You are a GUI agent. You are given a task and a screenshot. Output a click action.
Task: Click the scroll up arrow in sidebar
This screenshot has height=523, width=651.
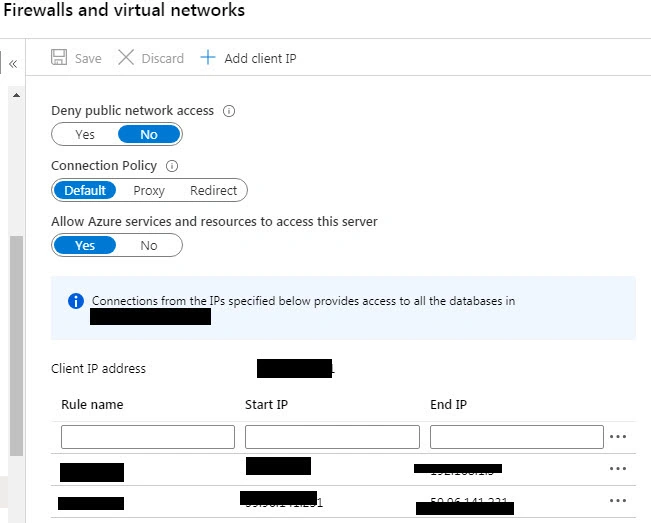point(16,95)
